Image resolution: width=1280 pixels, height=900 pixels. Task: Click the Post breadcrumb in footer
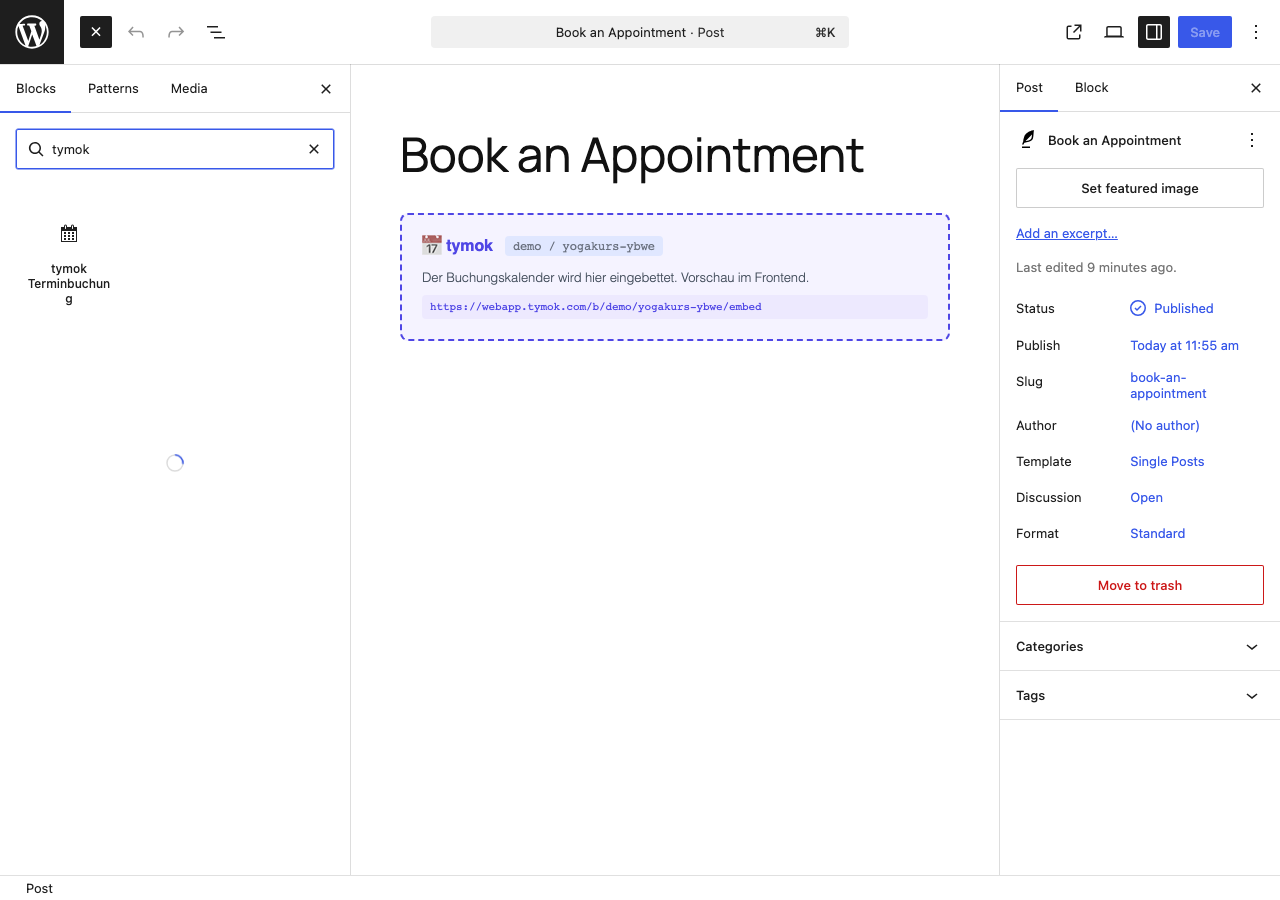39,888
